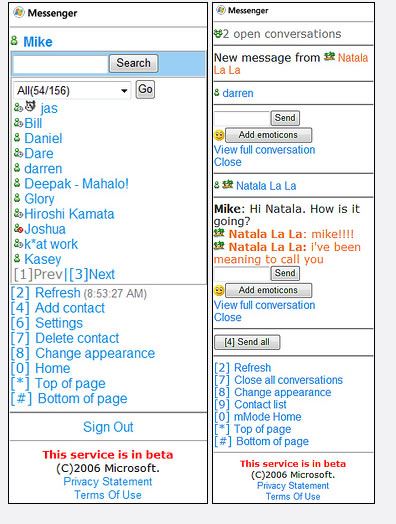This screenshot has width=396, height=524.
Task: Click palm tree icon beside Natala La La header
Action: pyautogui.click(x=228, y=184)
